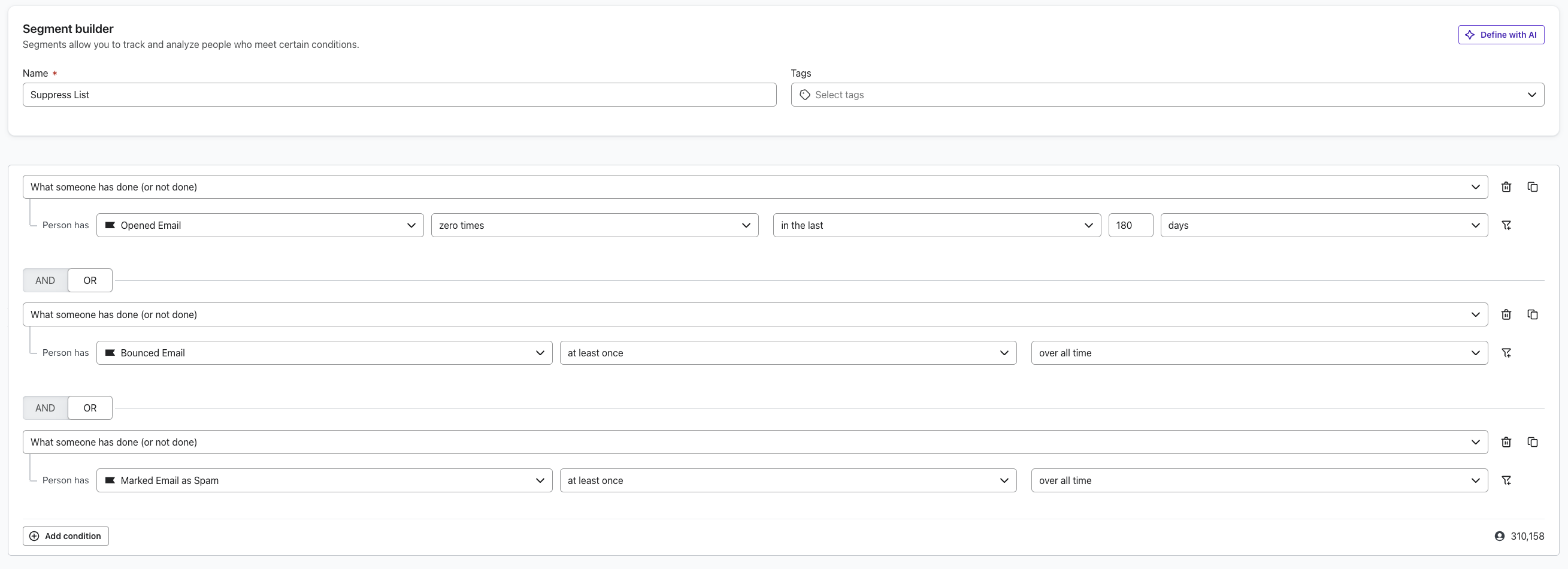Click the Add condition button
This screenshot has height=569, width=1568.
click(x=65, y=536)
